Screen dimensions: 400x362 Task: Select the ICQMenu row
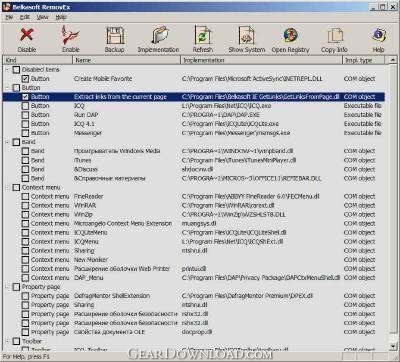click(193, 242)
